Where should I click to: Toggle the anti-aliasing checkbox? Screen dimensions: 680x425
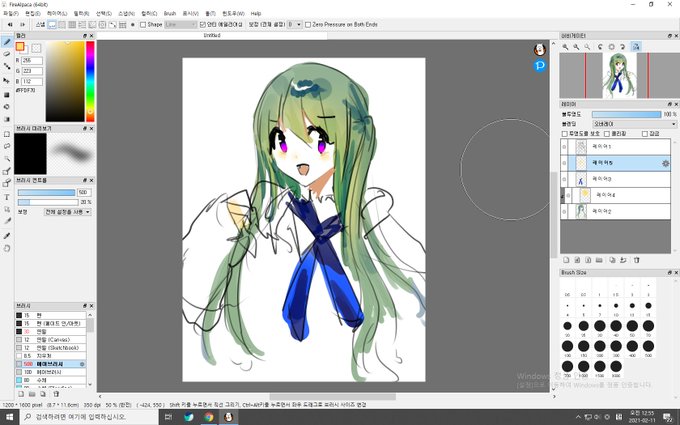pyautogui.click(x=203, y=25)
